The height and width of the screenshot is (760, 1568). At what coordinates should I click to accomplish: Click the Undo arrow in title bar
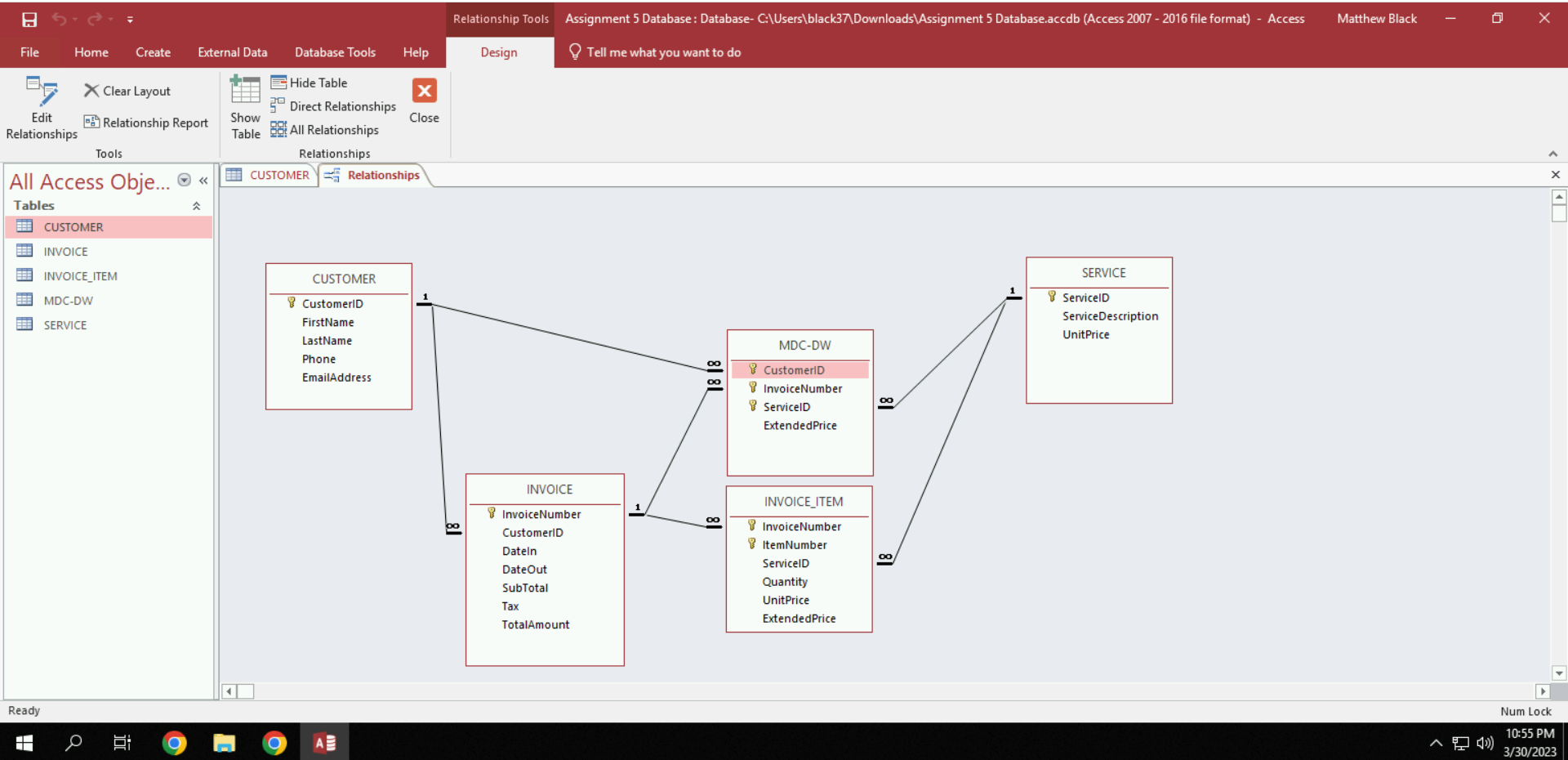click(60, 19)
